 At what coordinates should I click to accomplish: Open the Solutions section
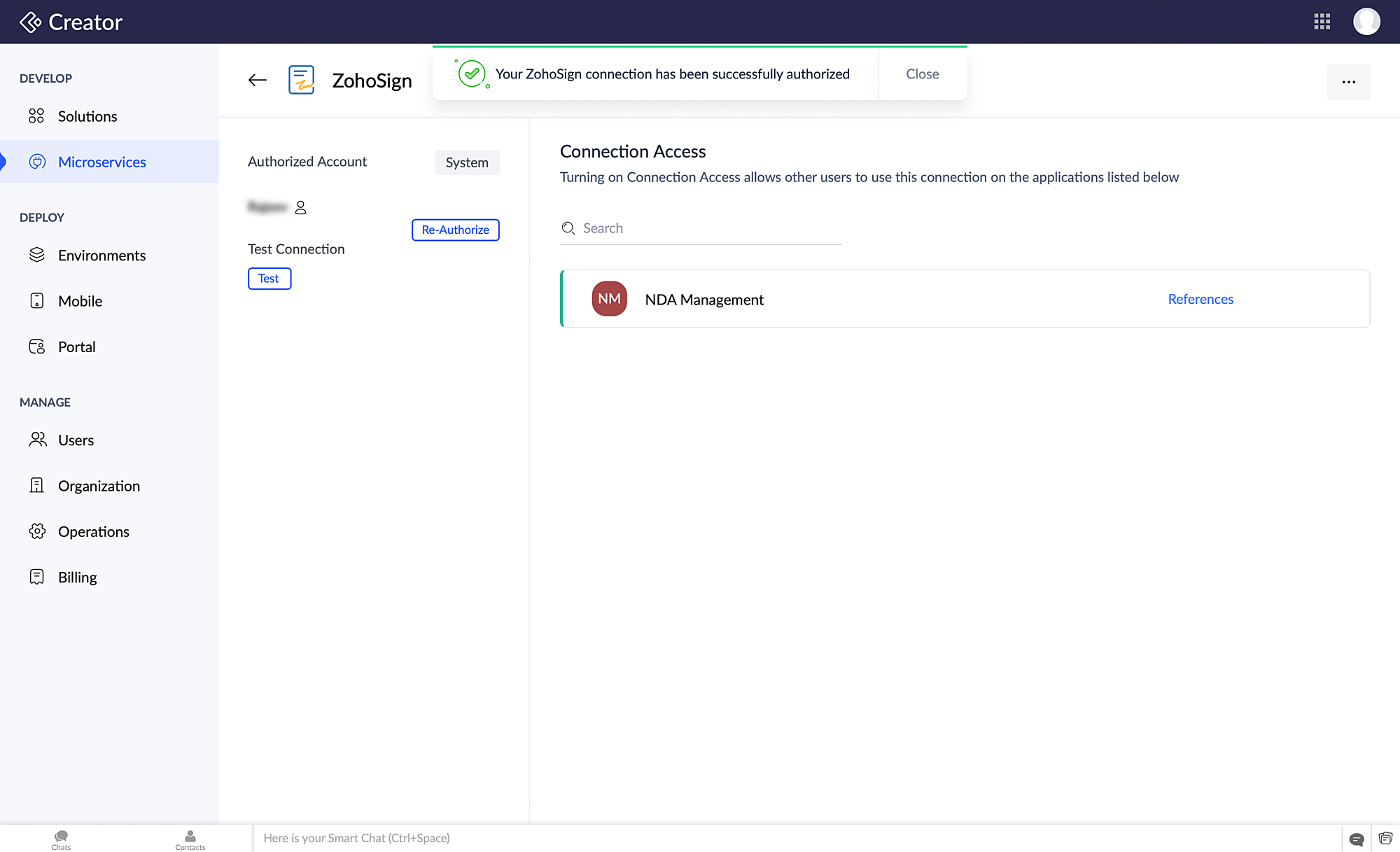click(87, 117)
